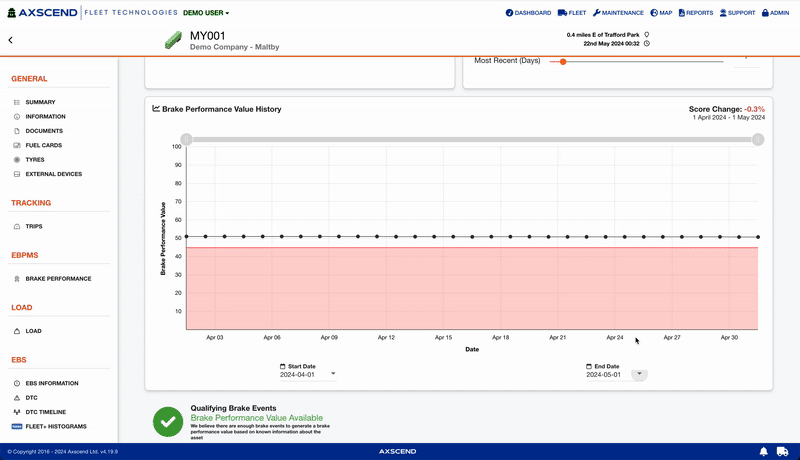Click the right chart range handle
800x460 pixels.
(x=758, y=139)
